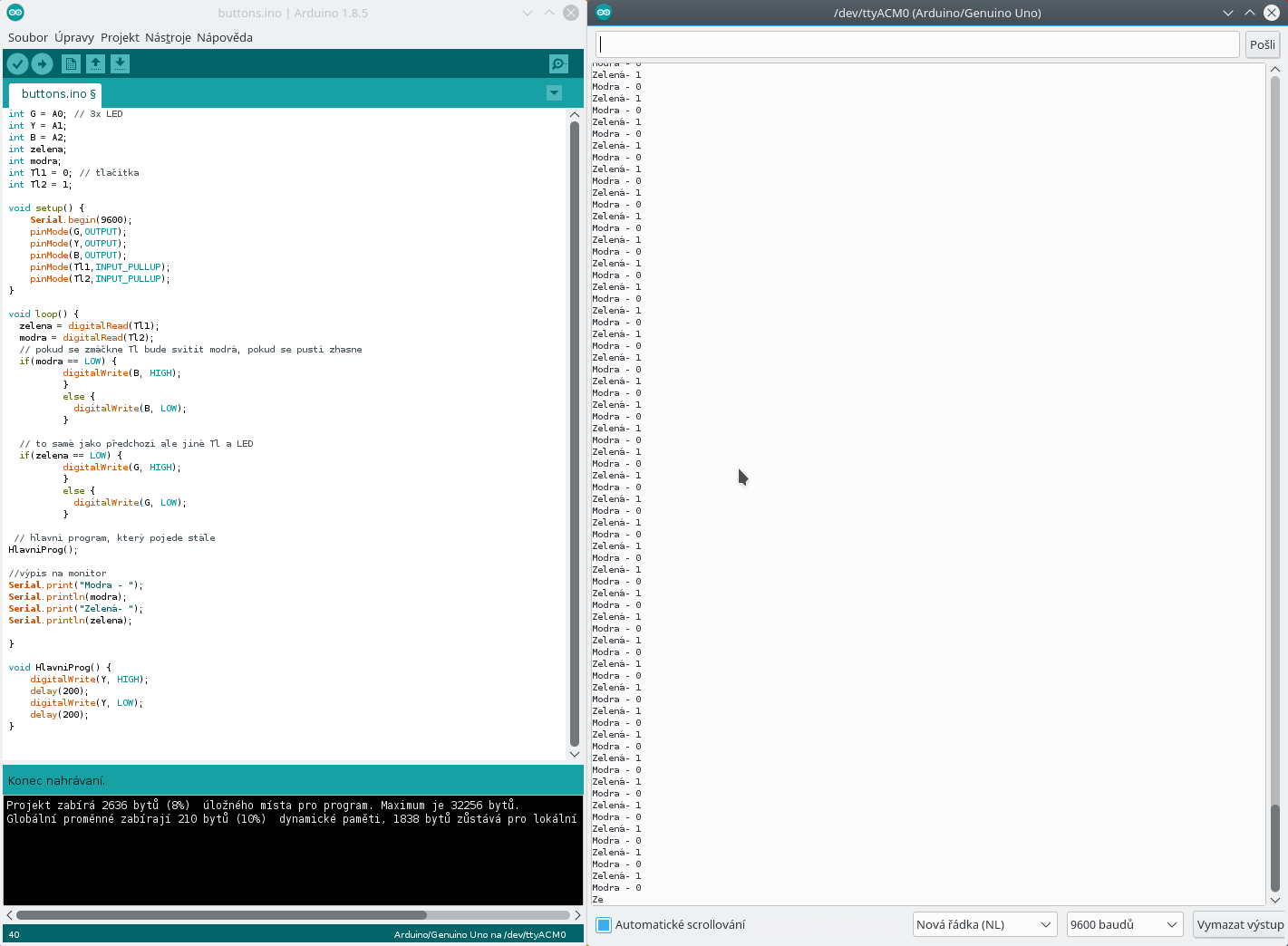Open the Nástroje menu
Screen dimensions: 1288x946
coord(168,37)
